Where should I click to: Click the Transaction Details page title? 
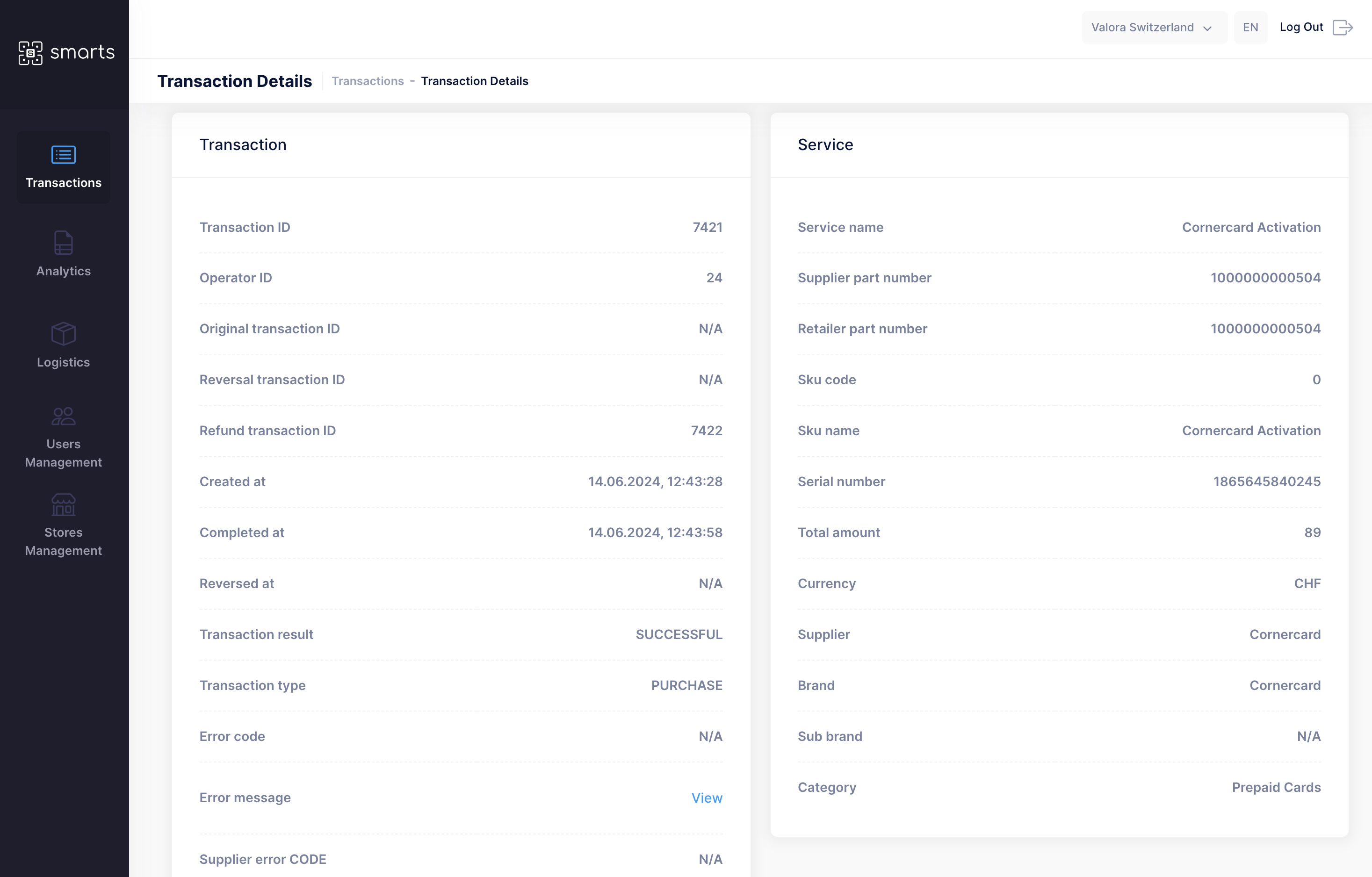click(x=235, y=81)
